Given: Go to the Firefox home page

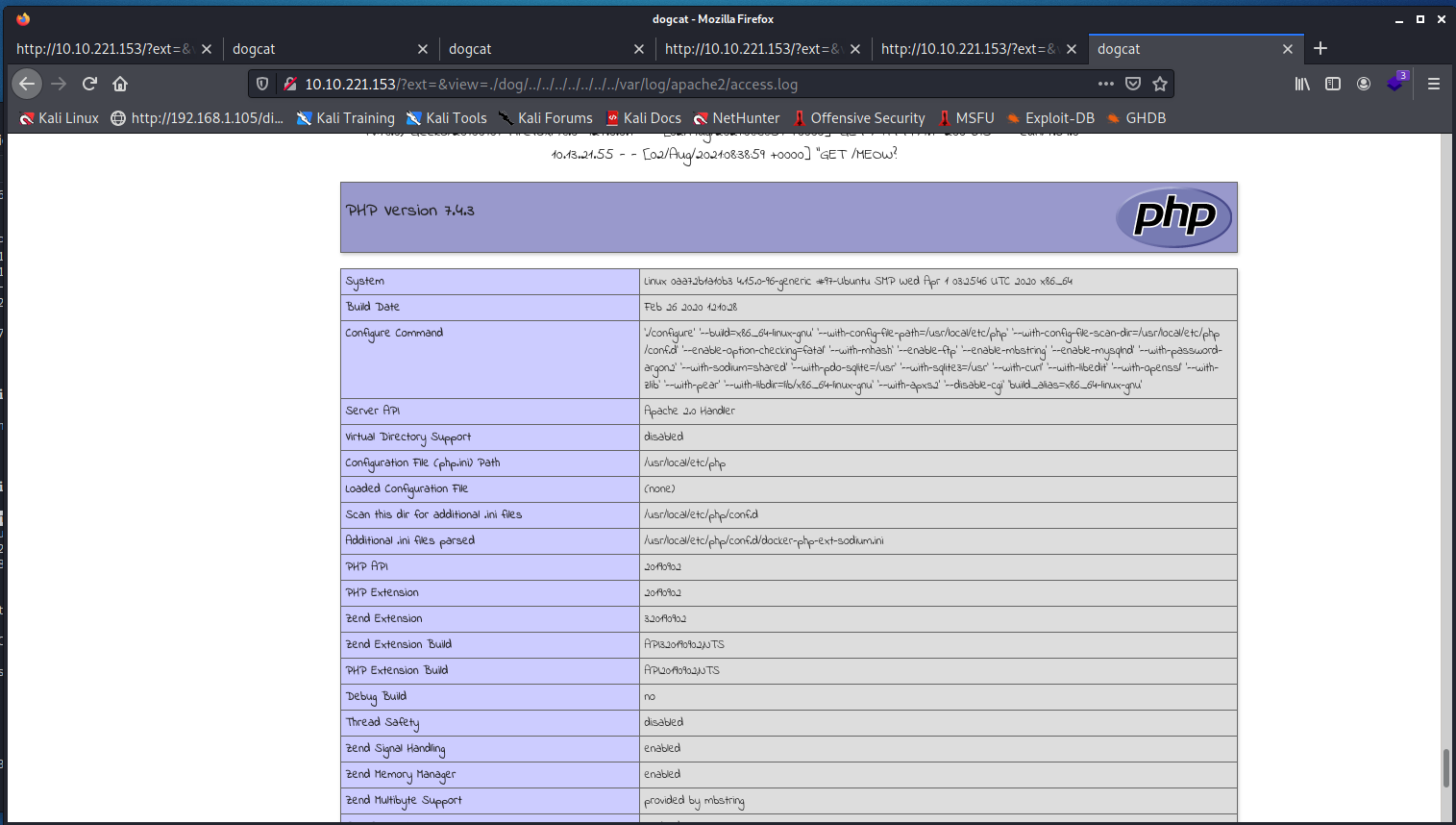Looking at the screenshot, I should click(x=120, y=84).
